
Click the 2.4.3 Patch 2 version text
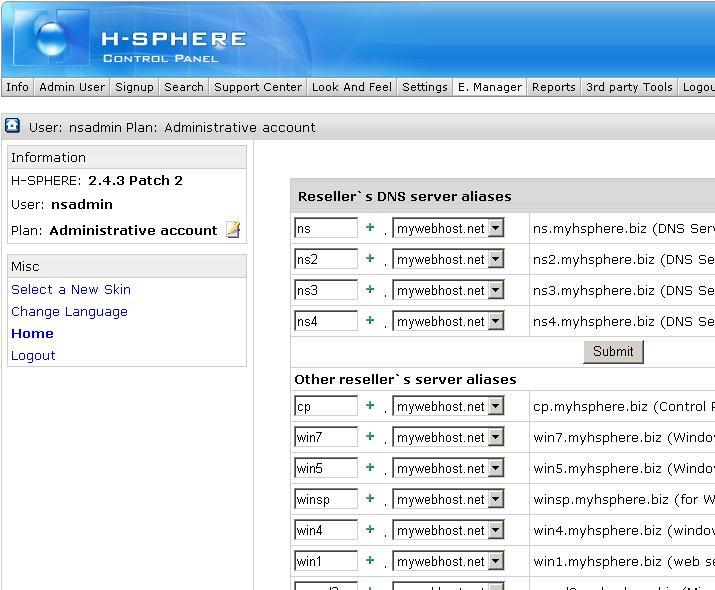coord(135,181)
